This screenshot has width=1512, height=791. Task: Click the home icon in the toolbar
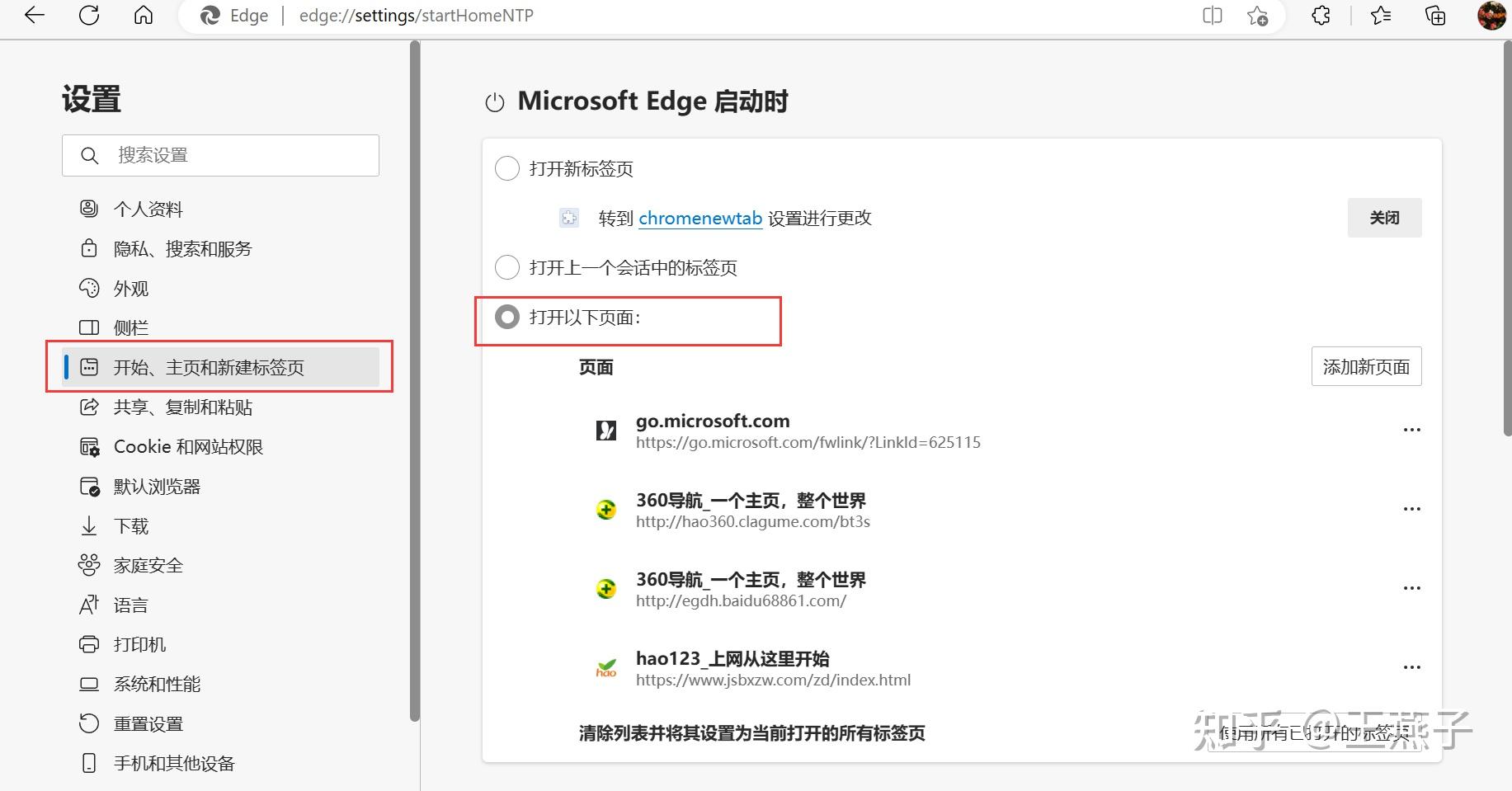tap(144, 15)
